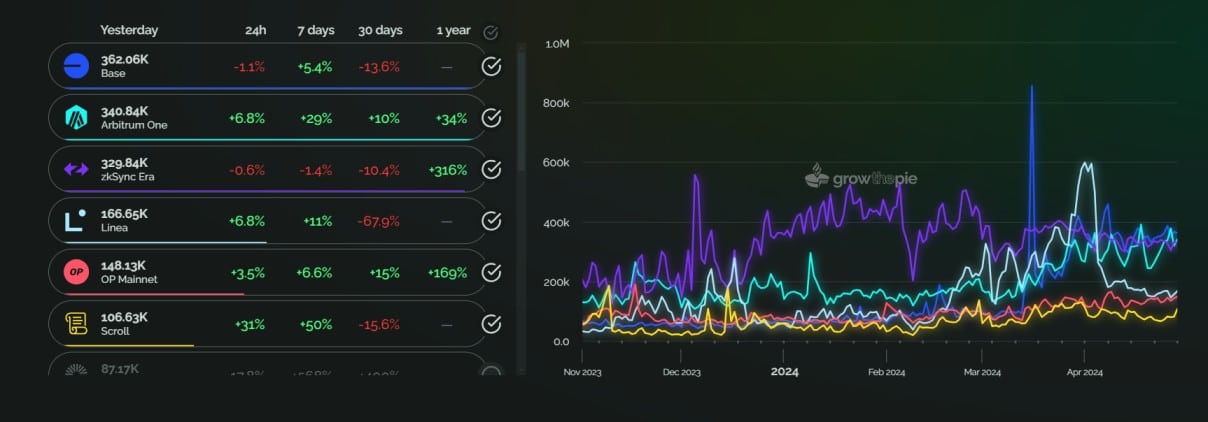The height and width of the screenshot is (422, 1208).
Task: Click zkSync Era's +316% yearly change
Action: [x=447, y=170]
